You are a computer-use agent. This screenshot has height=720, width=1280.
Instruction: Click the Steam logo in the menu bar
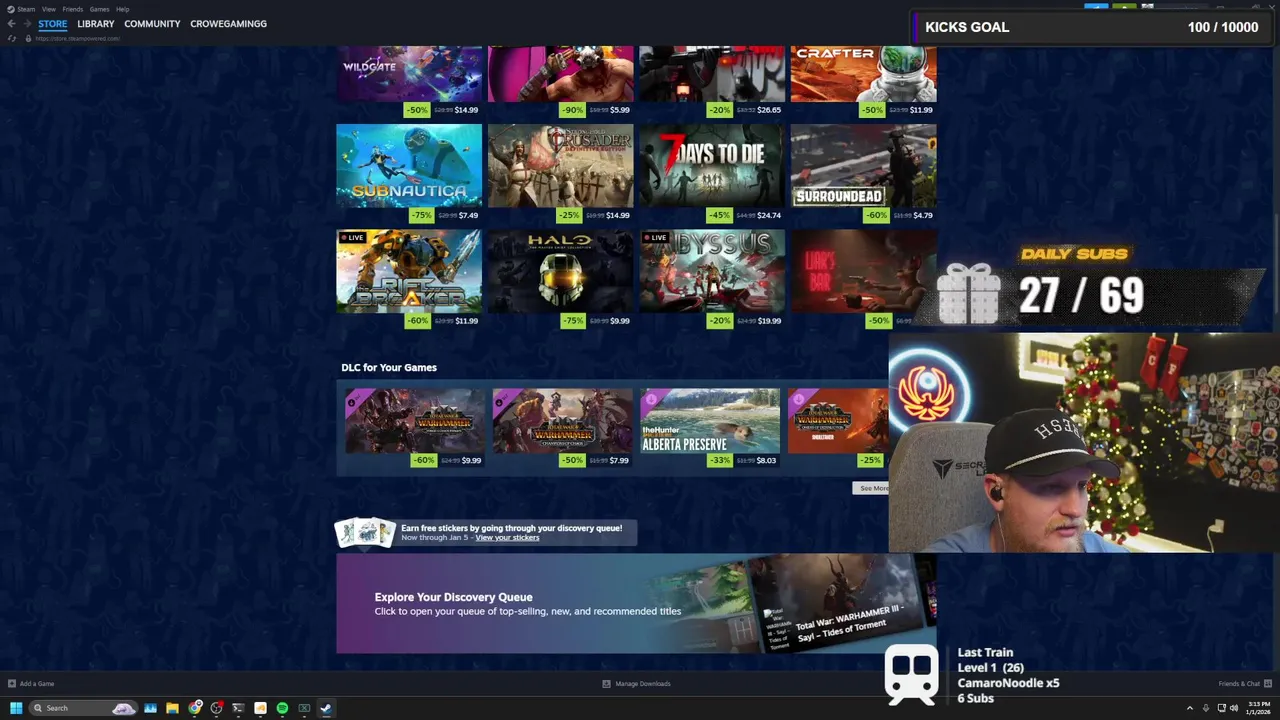point(11,9)
